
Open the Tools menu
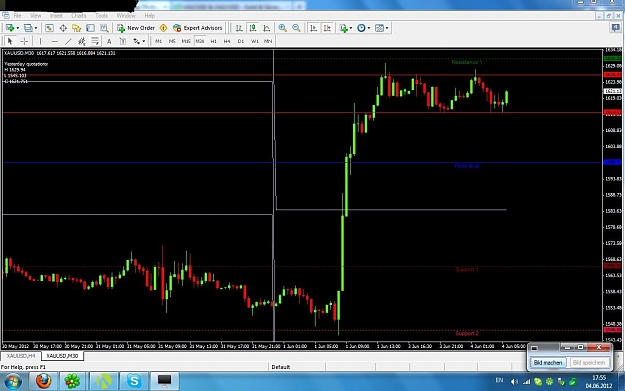[x=101, y=16]
